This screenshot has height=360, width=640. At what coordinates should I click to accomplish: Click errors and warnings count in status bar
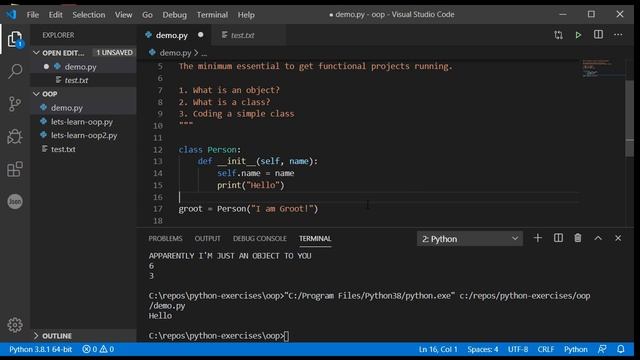click(98, 349)
